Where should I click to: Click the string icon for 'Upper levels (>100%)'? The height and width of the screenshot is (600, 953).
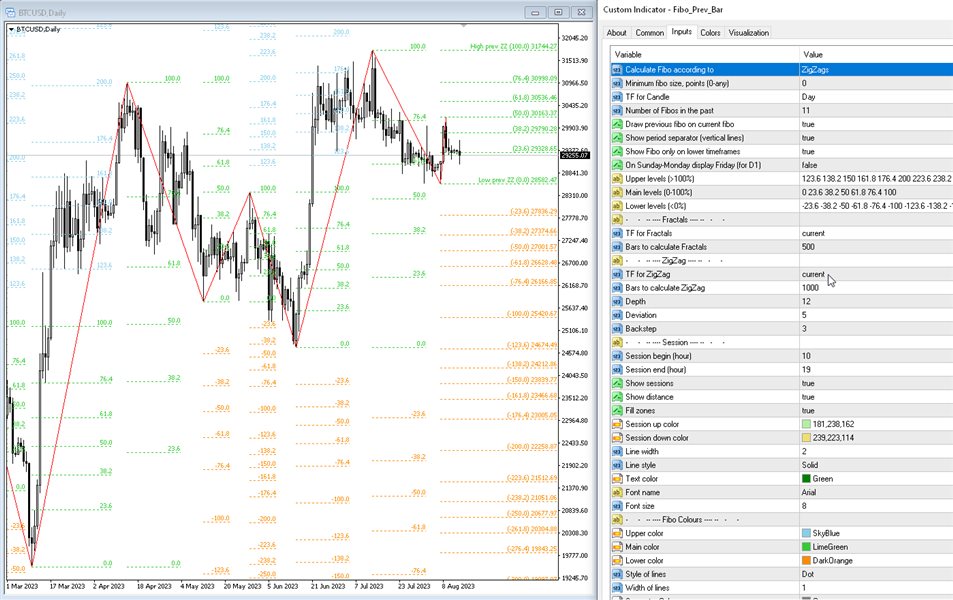[618, 179]
